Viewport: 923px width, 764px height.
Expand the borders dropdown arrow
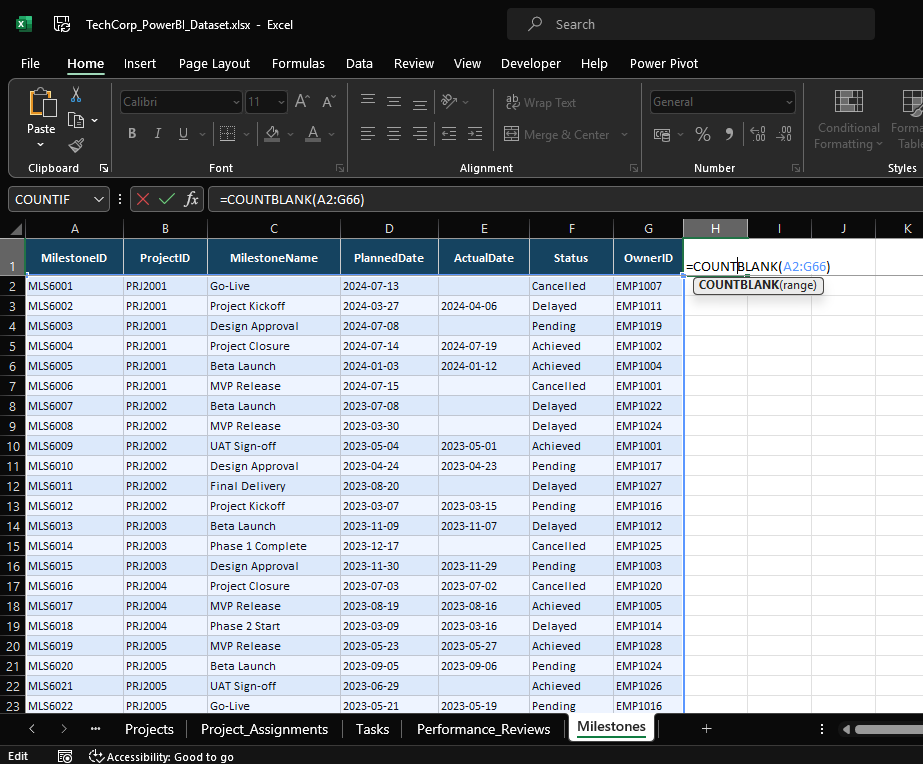point(246,135)
